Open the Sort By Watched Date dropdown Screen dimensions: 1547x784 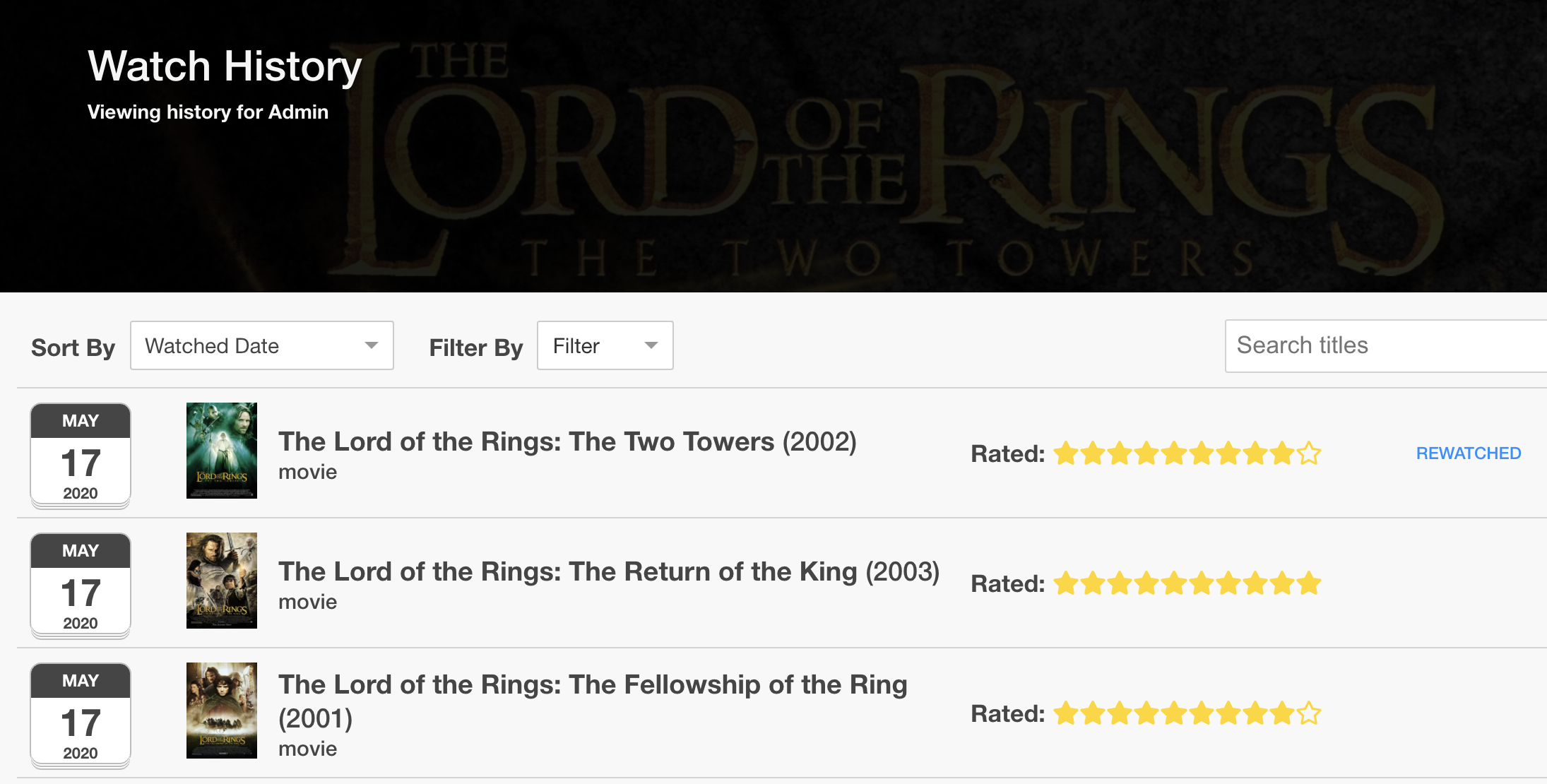261,345
